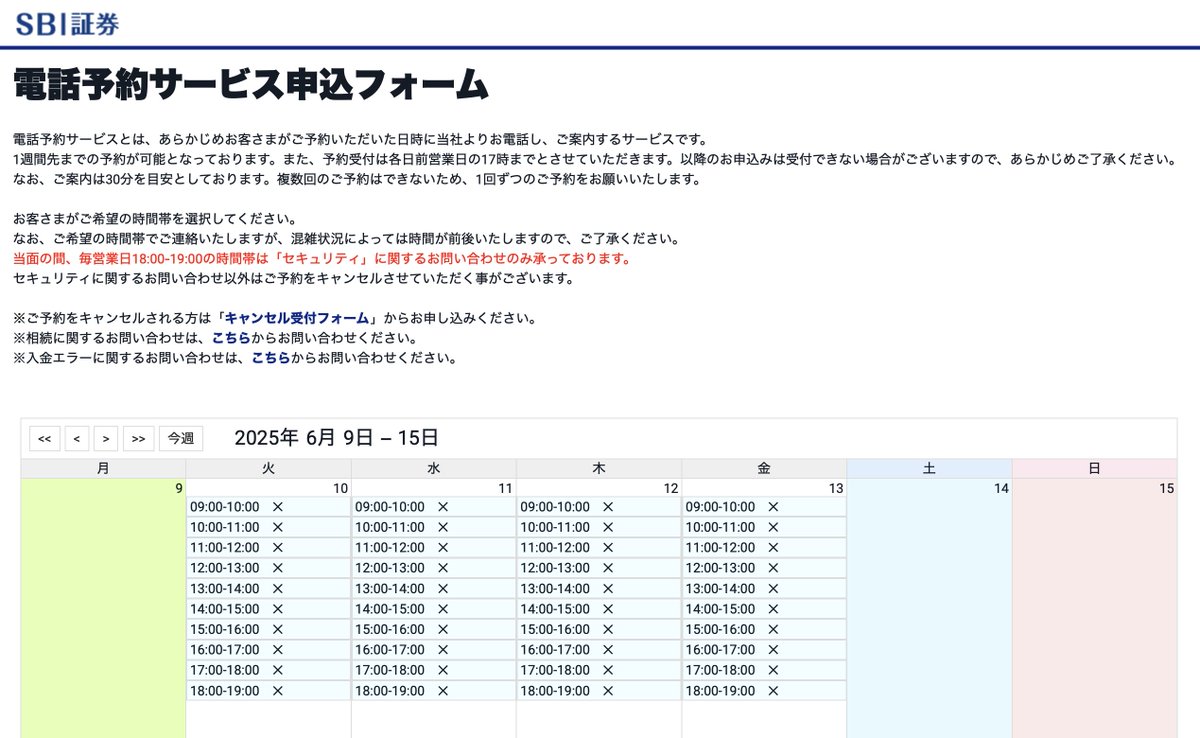Click the × on Friday 13's 13:00-14:00 slot
Screen dimensions: 1200x738
(x=773, y=589)
